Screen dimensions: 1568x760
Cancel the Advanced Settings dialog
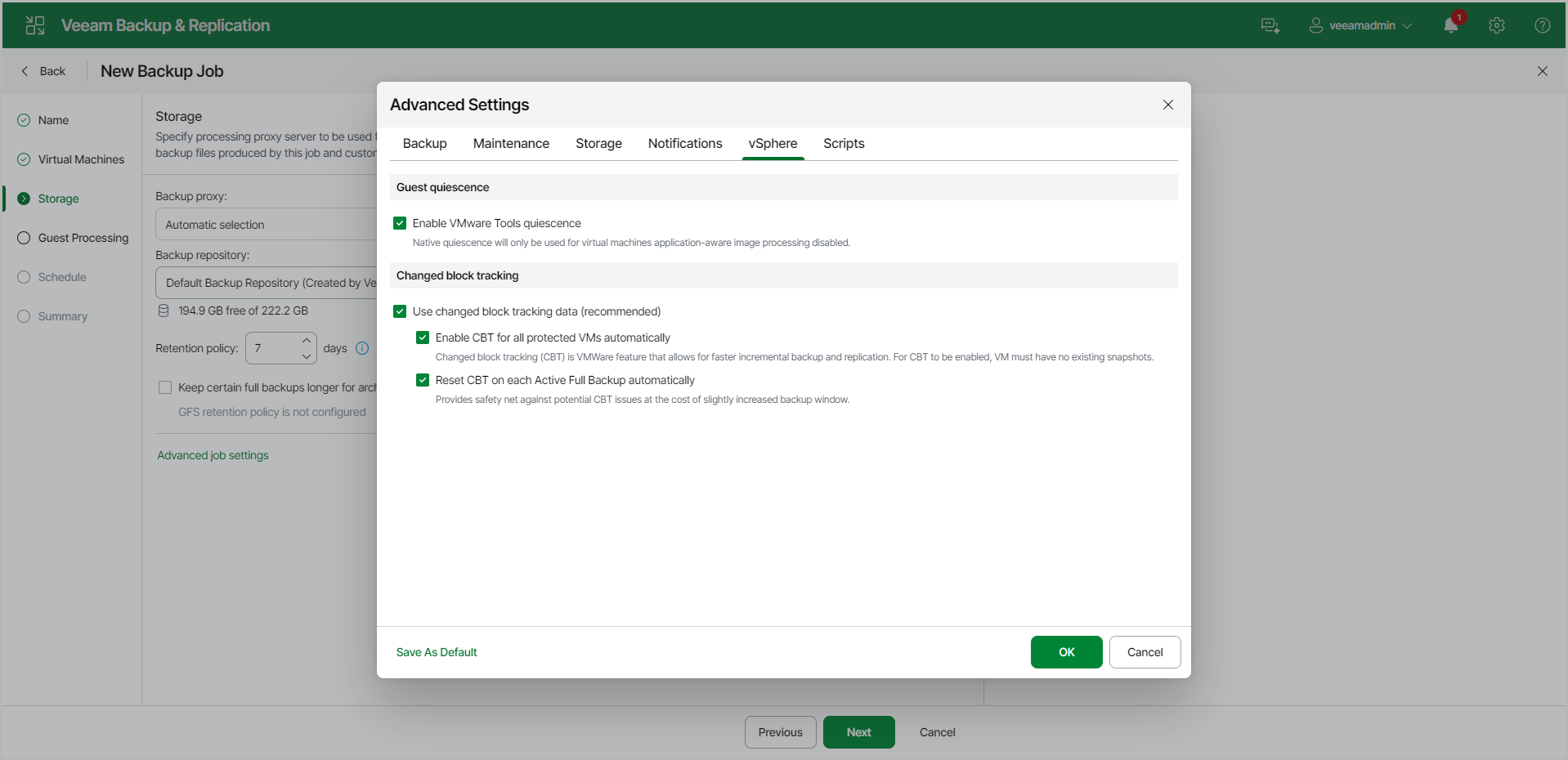[1145, 652]
